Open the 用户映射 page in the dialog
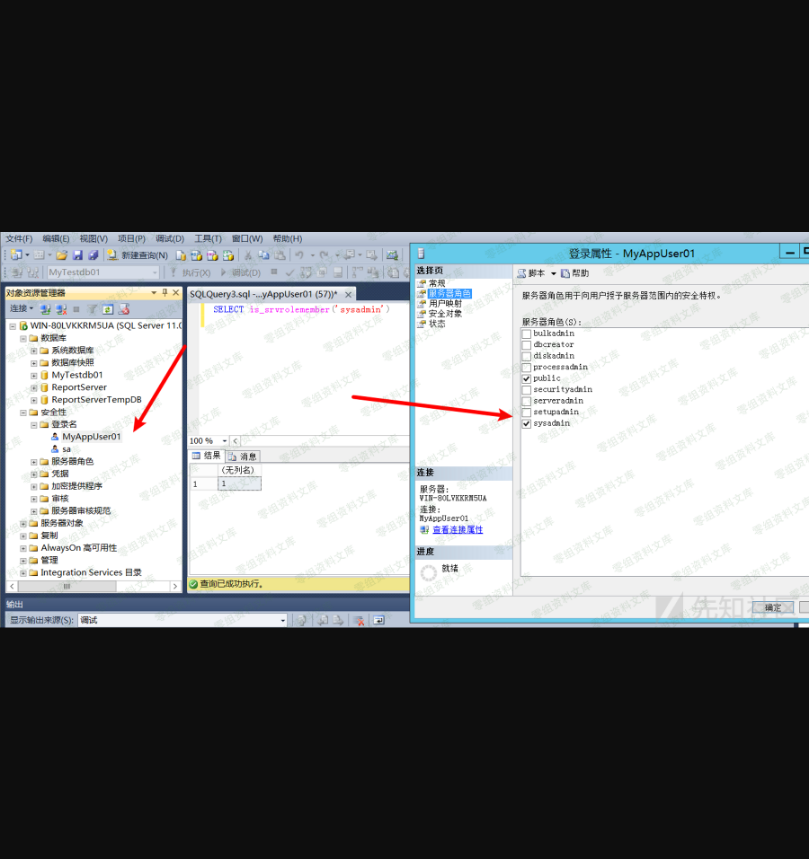809x859 pixels. click(x=444, y=303)
